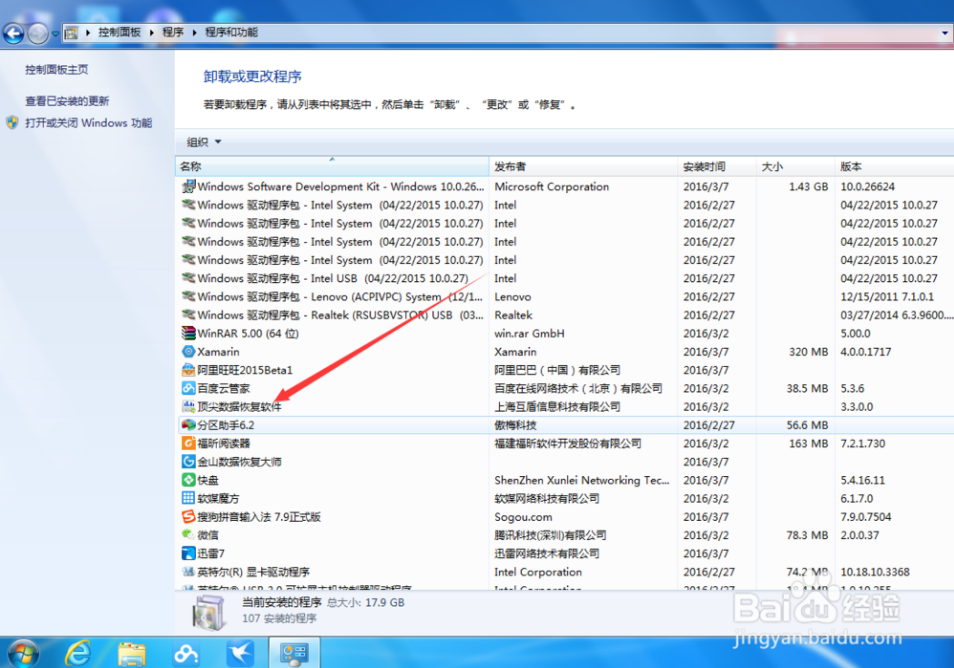Click the 金山数据恢复大师 icon
The width and height of the screenshot is (954, 668).
click(x=189, y=462)
